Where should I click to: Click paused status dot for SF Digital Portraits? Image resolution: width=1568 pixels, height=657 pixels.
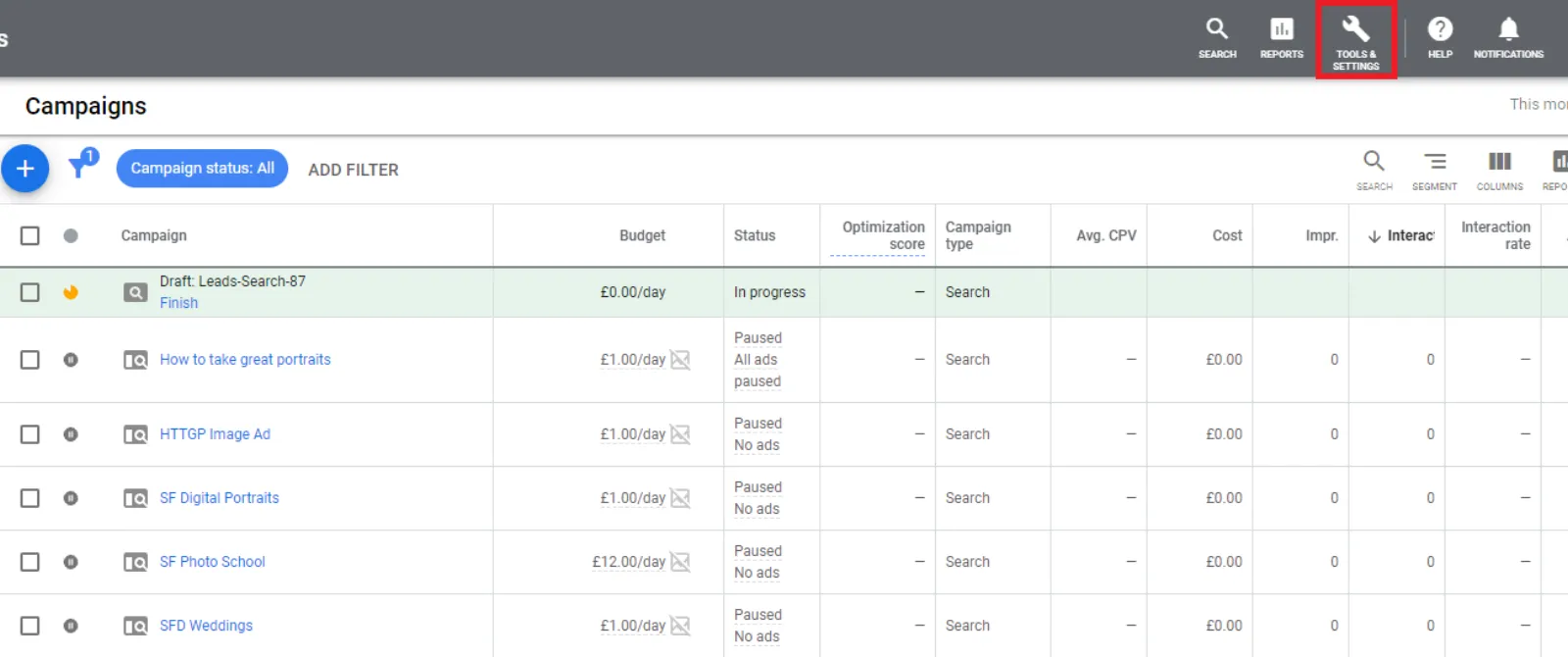click(x=71, y=498)
